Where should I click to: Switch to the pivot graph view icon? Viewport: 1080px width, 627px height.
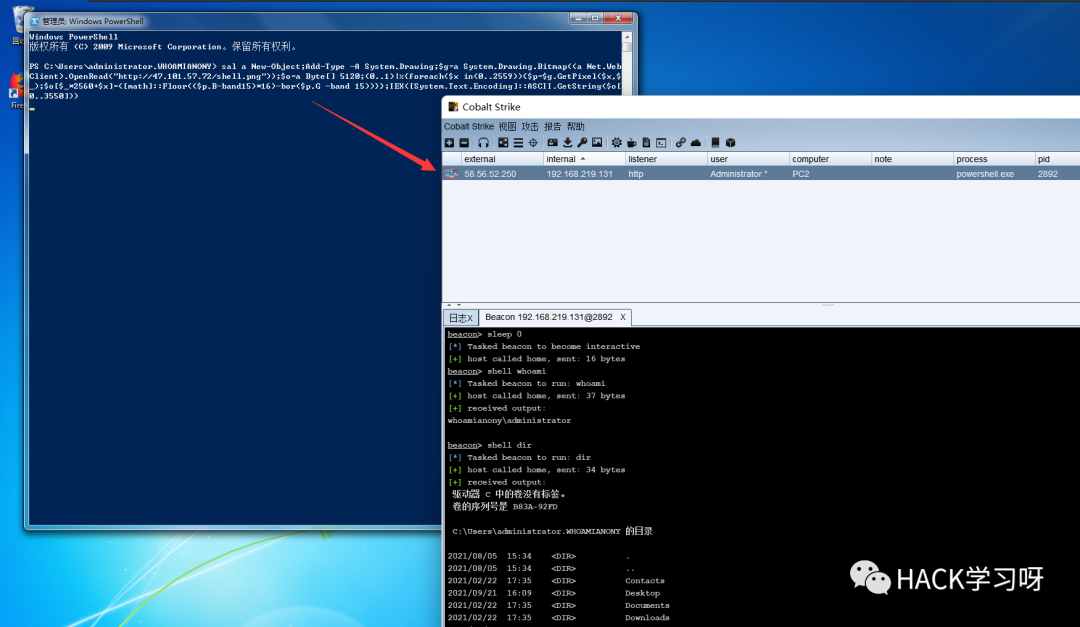click(x=503, y=143)
